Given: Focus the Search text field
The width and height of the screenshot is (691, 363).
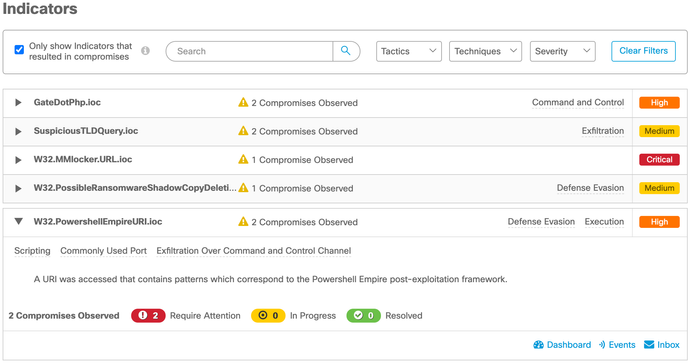Looking at the screenshot, I should click(x=249, y=52).
